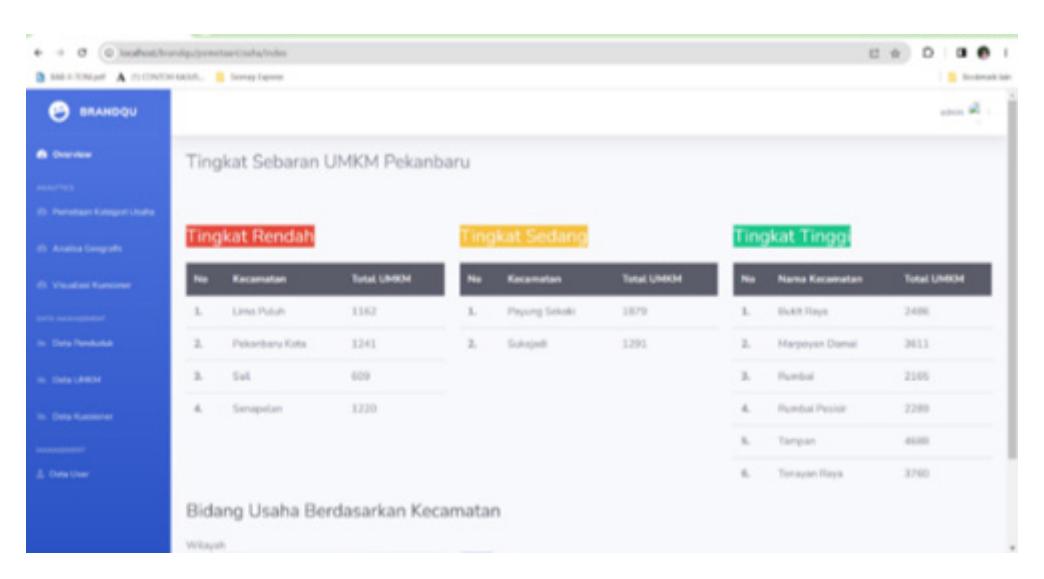Select the Sail row

[x=315, y=377]
